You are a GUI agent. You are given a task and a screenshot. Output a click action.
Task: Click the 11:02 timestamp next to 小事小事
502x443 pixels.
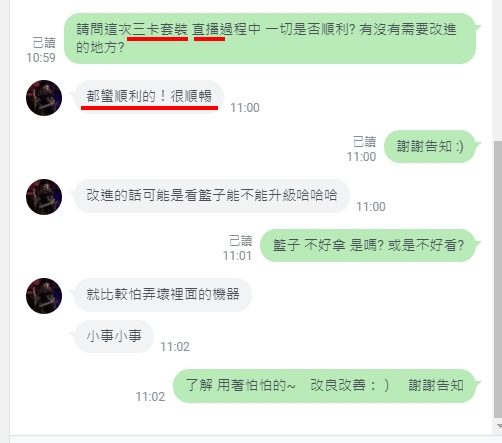175,347
